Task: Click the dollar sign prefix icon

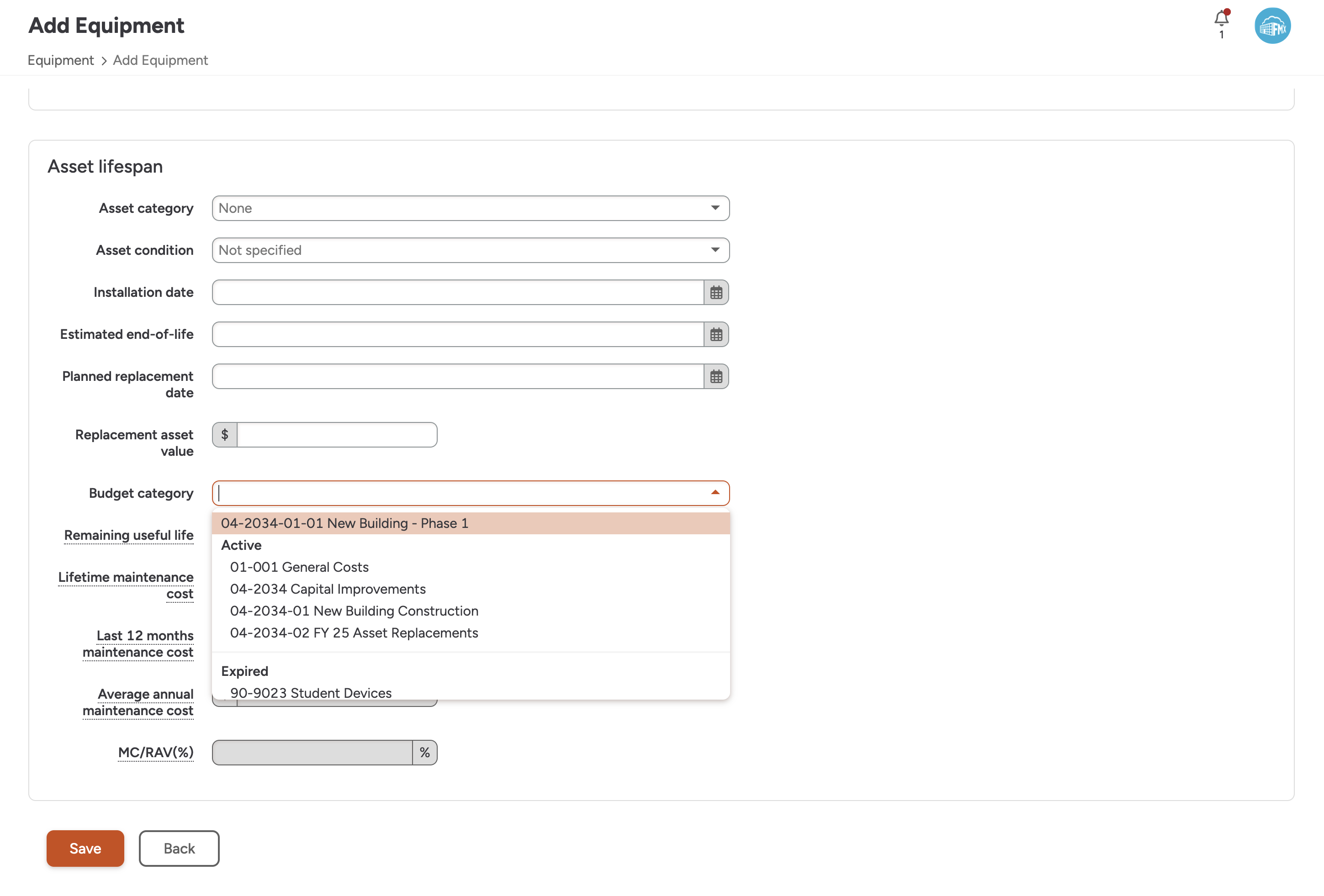Action: [x=224, y=435]
